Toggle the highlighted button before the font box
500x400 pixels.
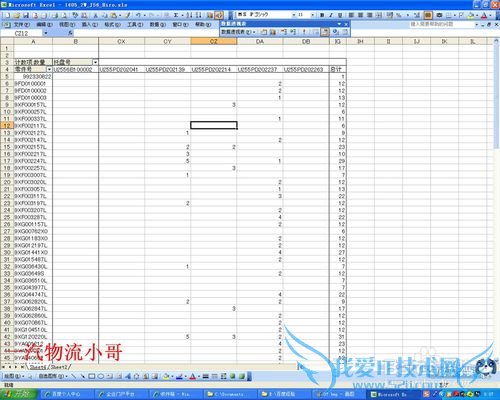click(x=219, y=15)
